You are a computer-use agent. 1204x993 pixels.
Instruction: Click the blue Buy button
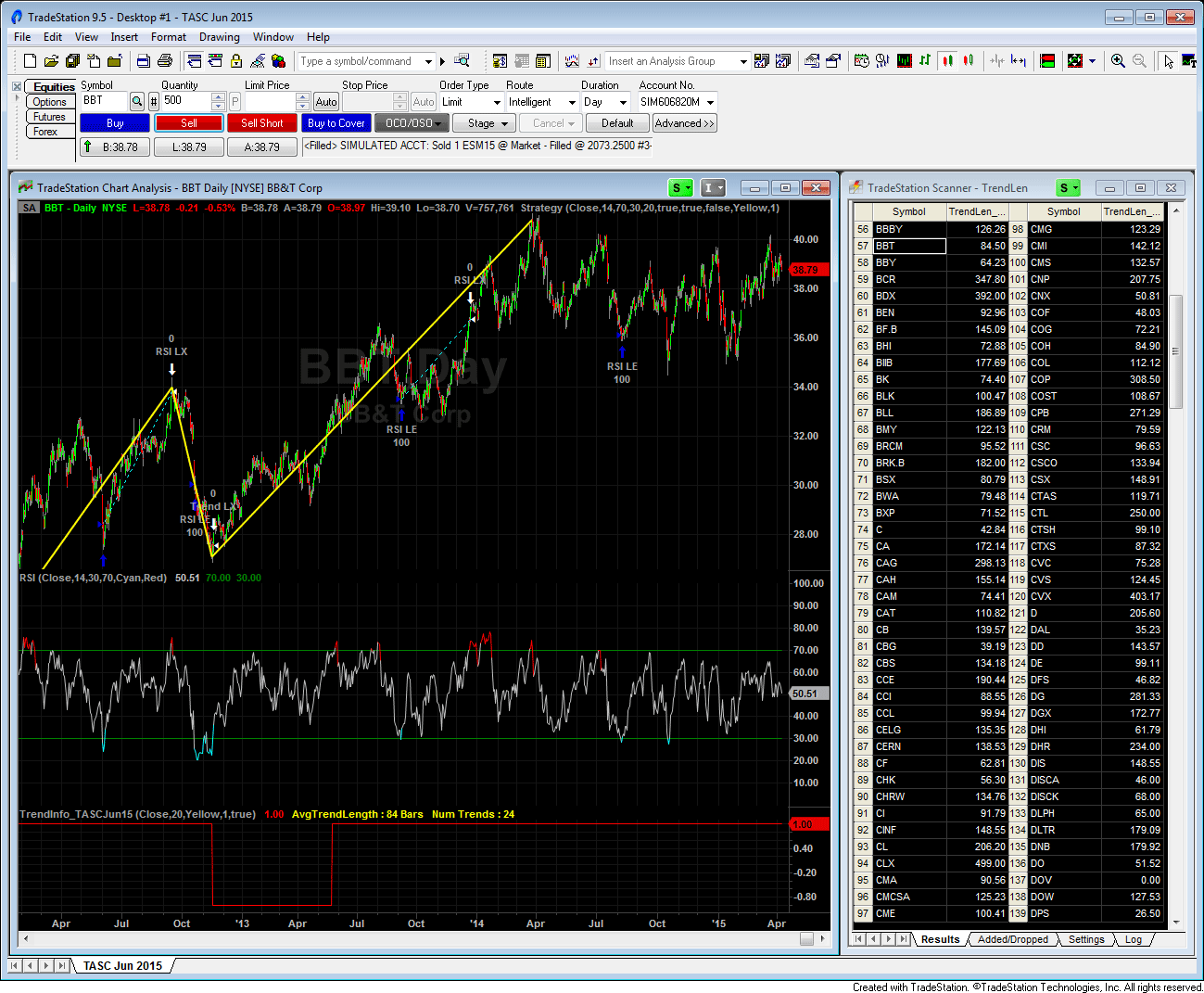(x=115, y=122)
